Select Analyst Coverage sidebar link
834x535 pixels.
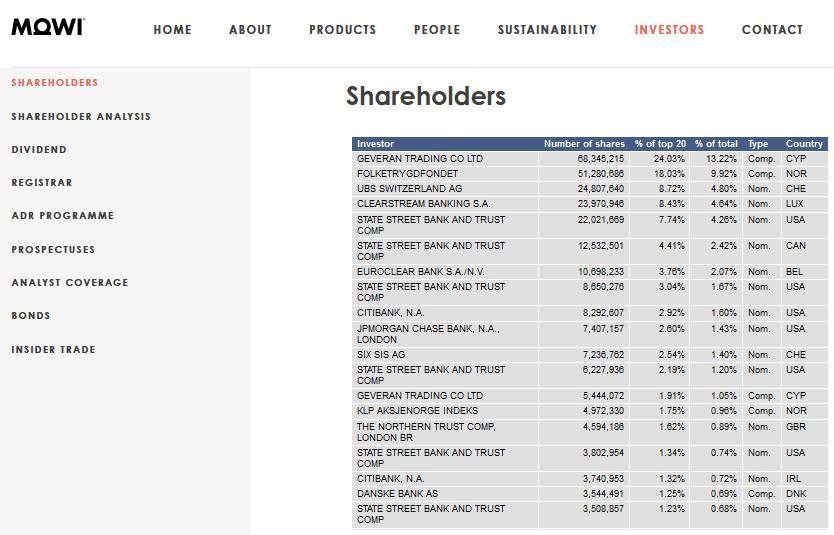pyautogui.click(x=70, y=283)
